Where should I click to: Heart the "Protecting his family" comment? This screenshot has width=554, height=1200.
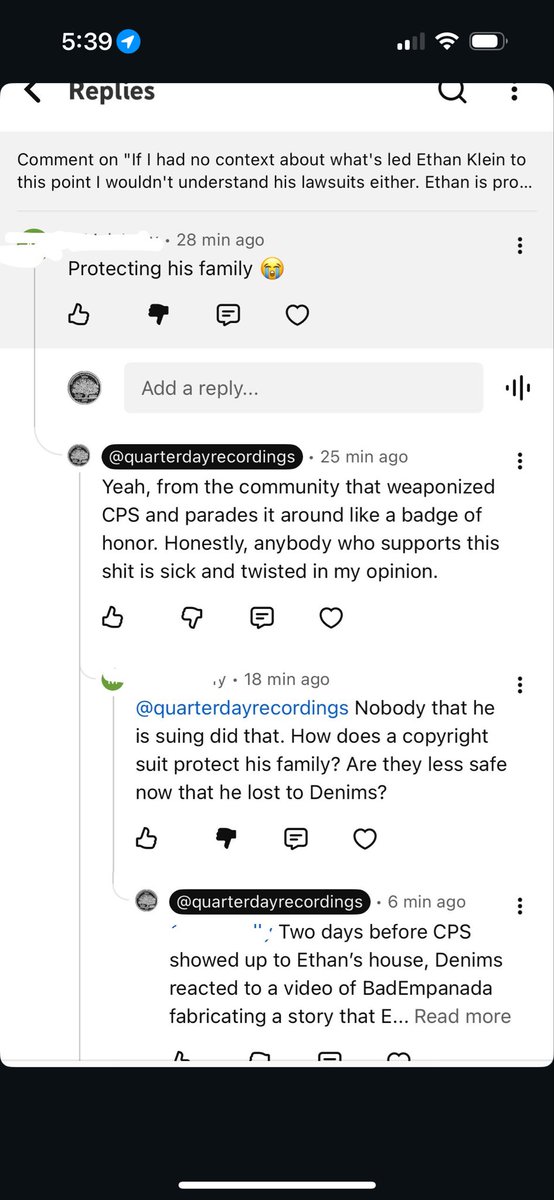(x=297, y=315)
